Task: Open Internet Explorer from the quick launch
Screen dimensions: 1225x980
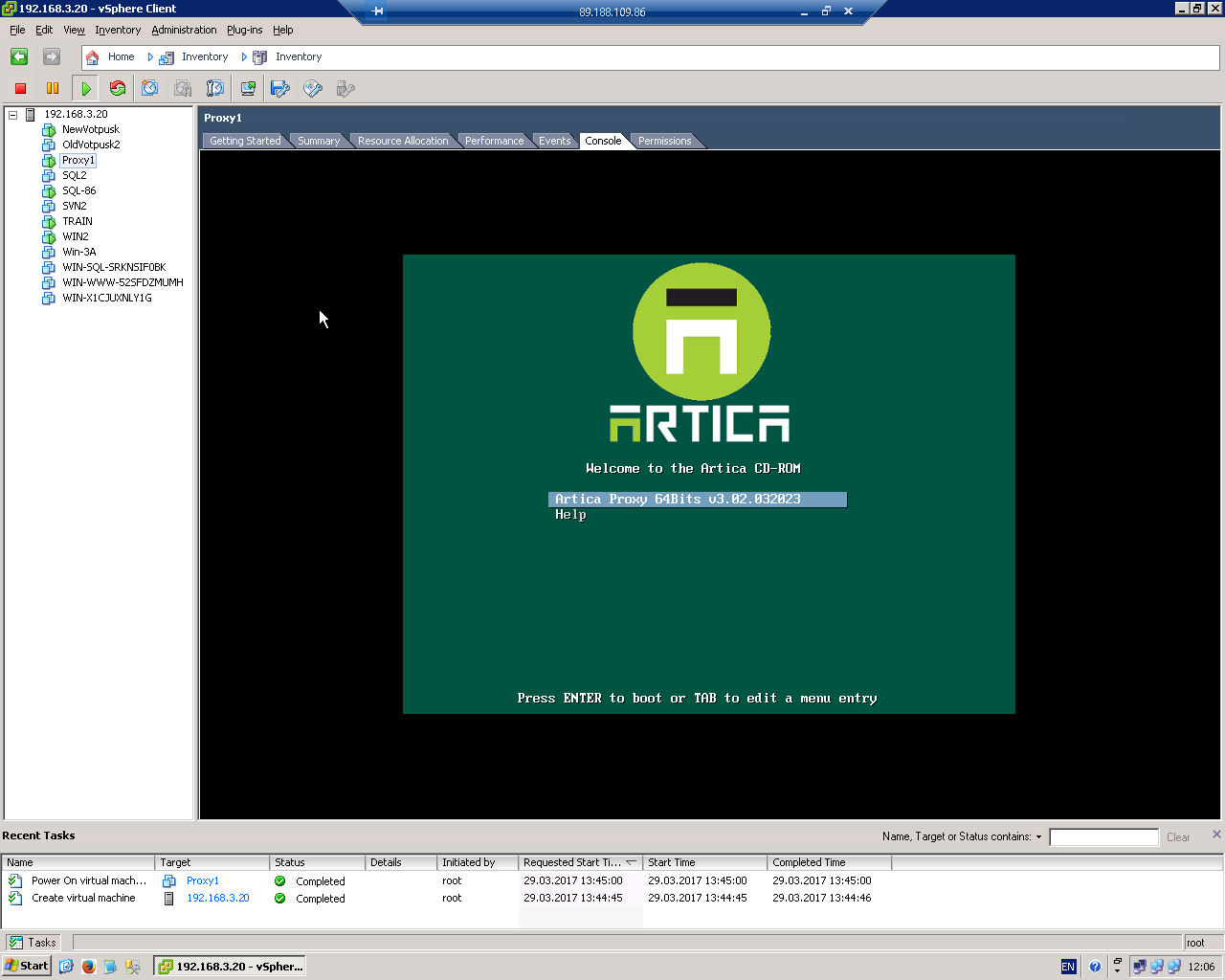Action: (x=66, y=967)
